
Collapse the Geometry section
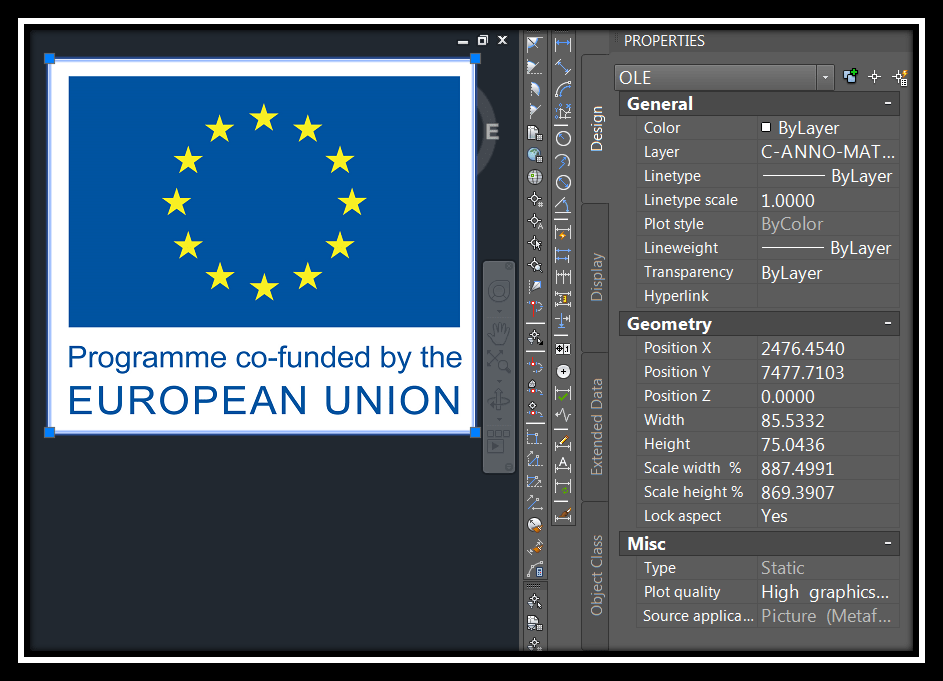(x=888, y=323)
